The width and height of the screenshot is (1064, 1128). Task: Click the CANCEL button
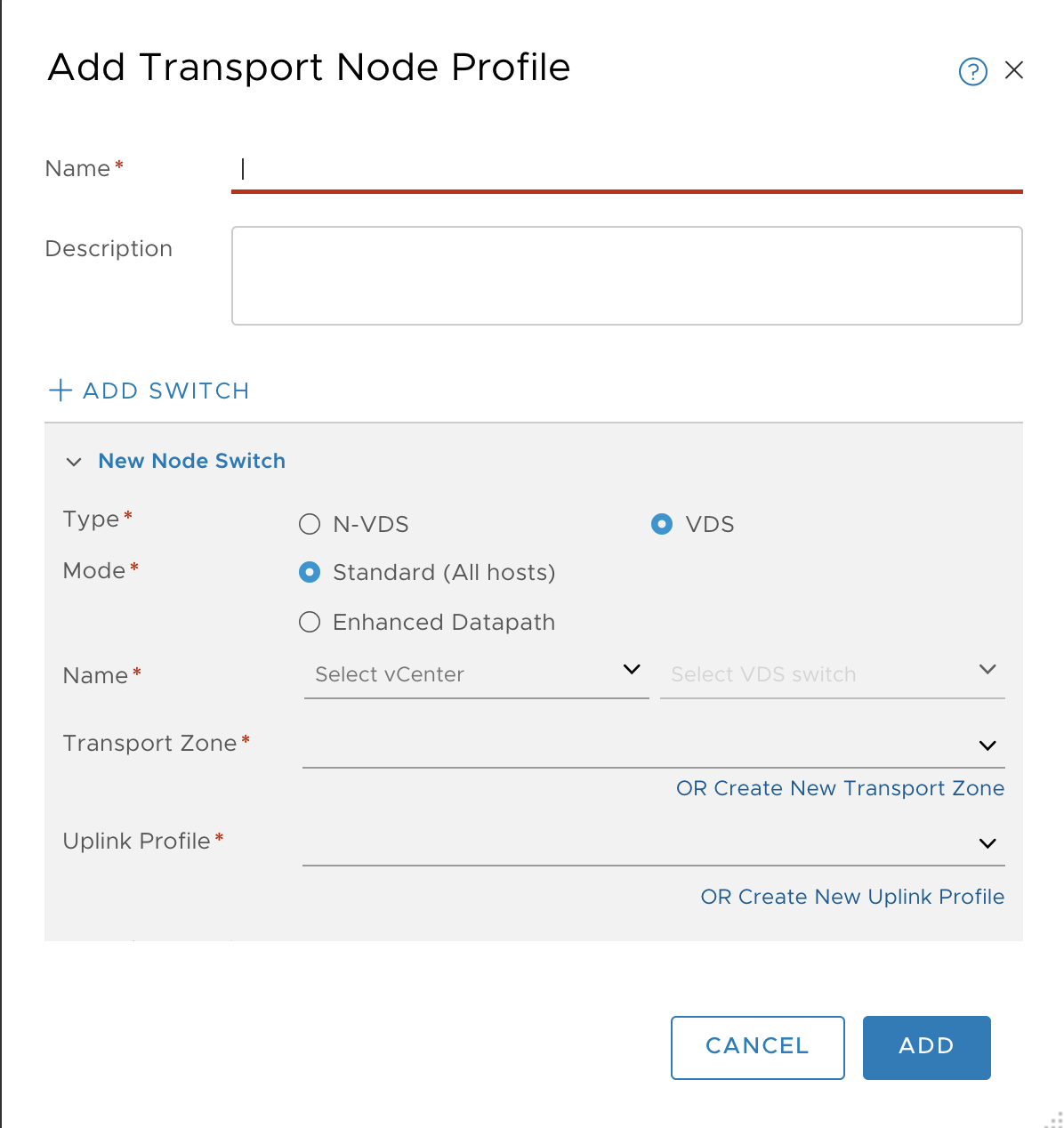[757, 1047]
